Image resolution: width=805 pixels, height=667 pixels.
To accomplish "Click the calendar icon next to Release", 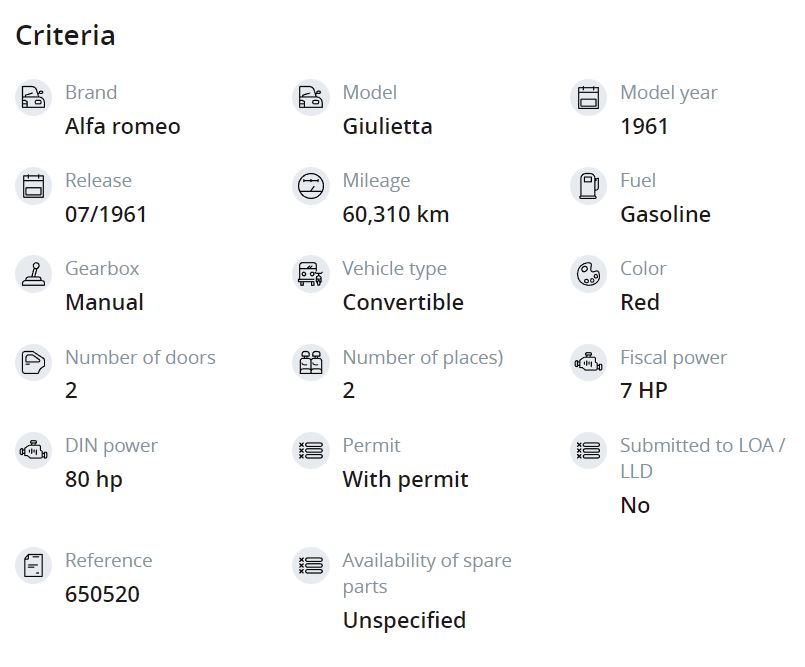I will click(33, 186).
